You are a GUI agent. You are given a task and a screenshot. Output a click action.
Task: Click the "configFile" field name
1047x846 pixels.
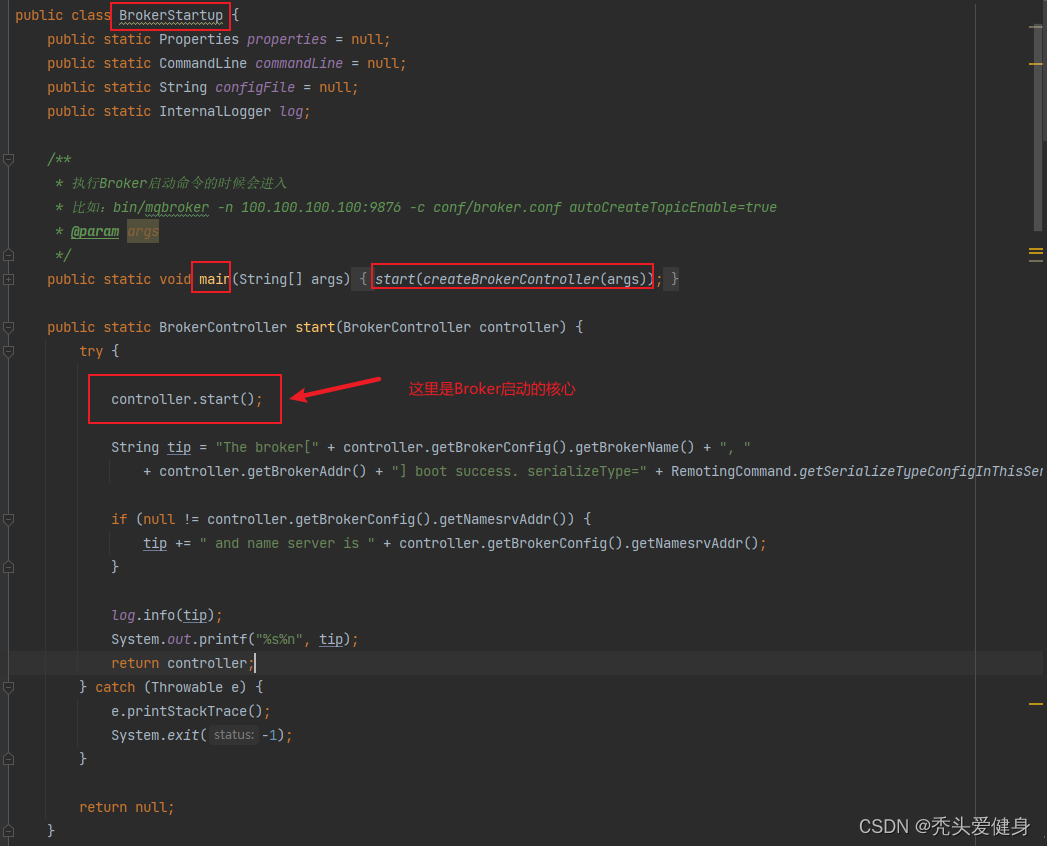click(255, 87)
